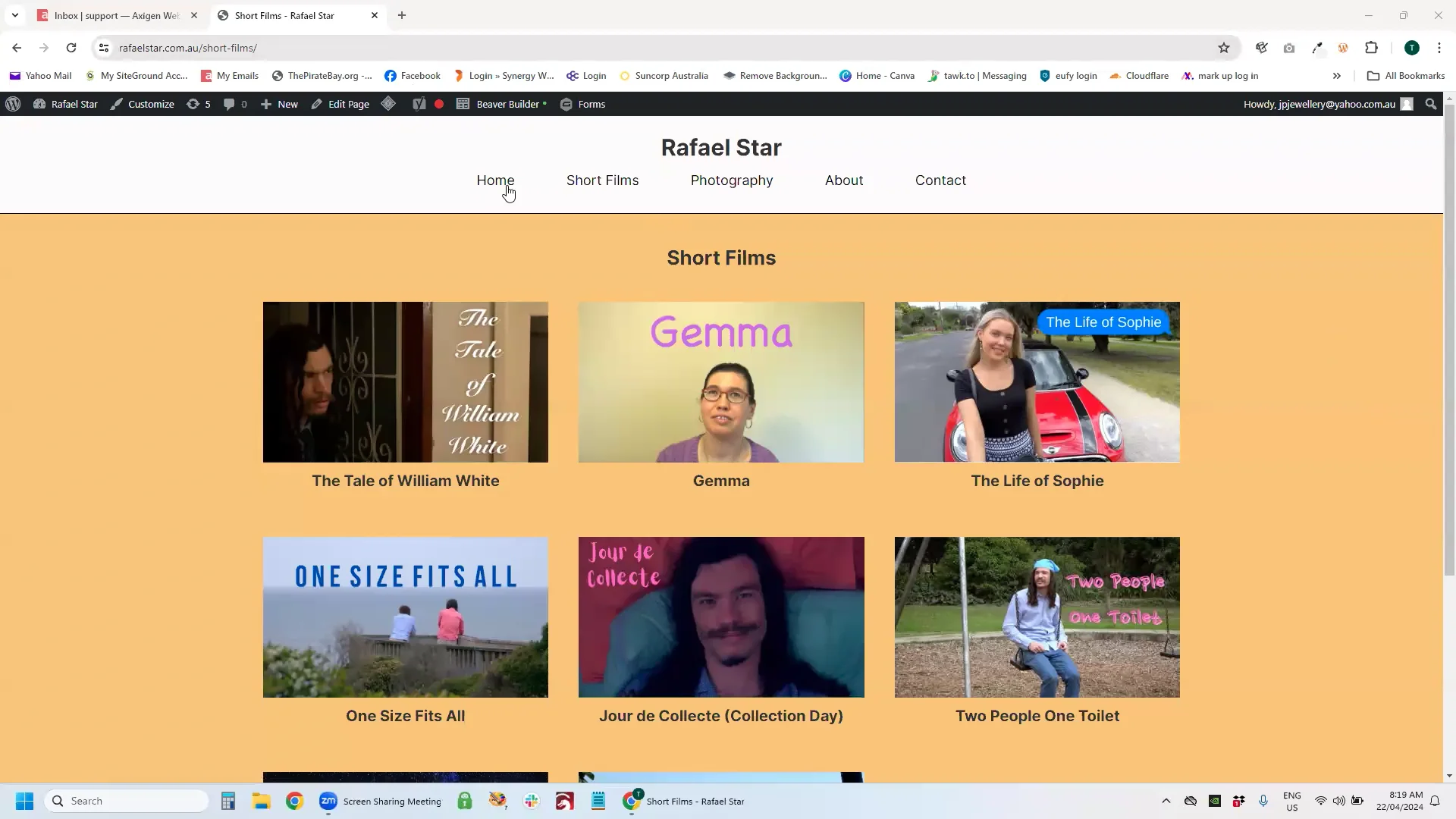Image resolution: width=1456 pixels, height=819 pixels.
Task: Toggle the bookmark star in the address bar
Action: (x=1224, y=48)
